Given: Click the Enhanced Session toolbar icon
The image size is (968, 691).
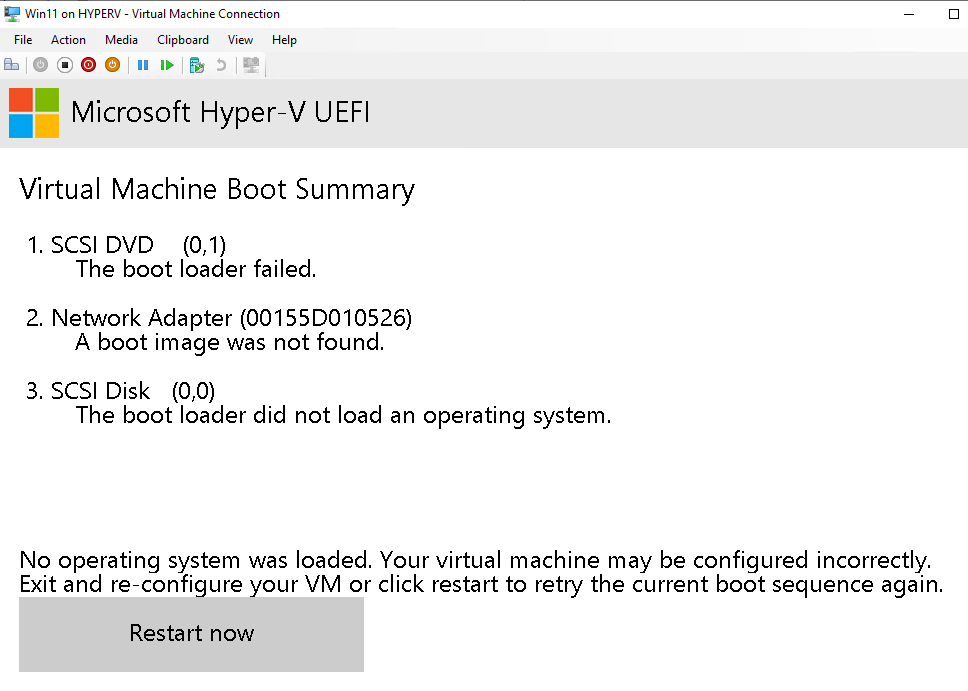Looking at the screenshot, I should (x=251, y=65).
